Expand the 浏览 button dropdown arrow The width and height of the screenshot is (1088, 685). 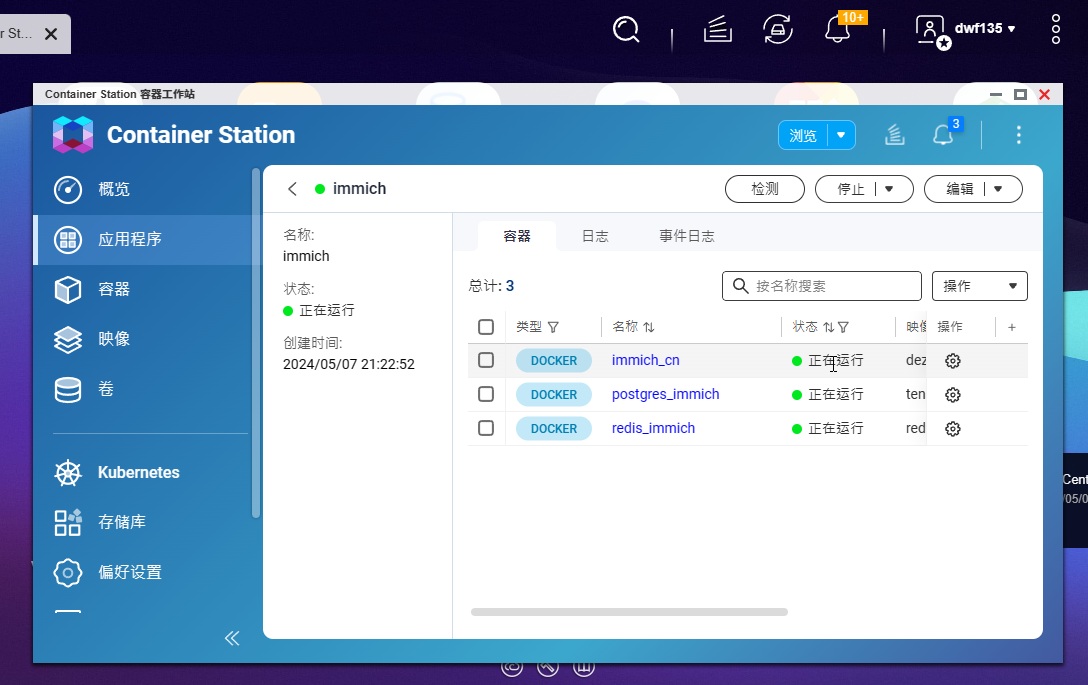[x=841, y=135]
